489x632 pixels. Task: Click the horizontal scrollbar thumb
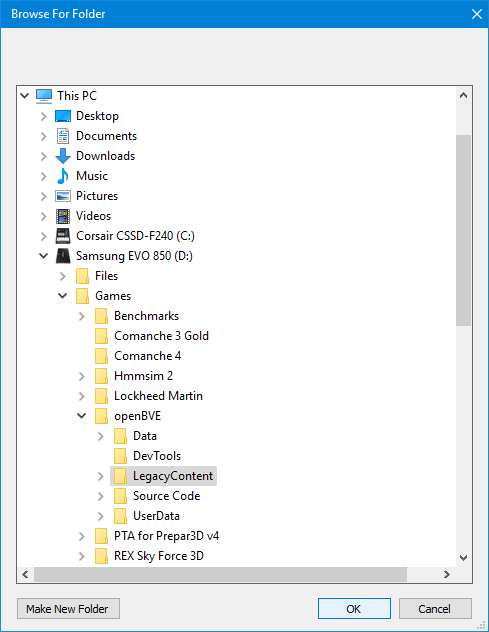tap(221, 574)
